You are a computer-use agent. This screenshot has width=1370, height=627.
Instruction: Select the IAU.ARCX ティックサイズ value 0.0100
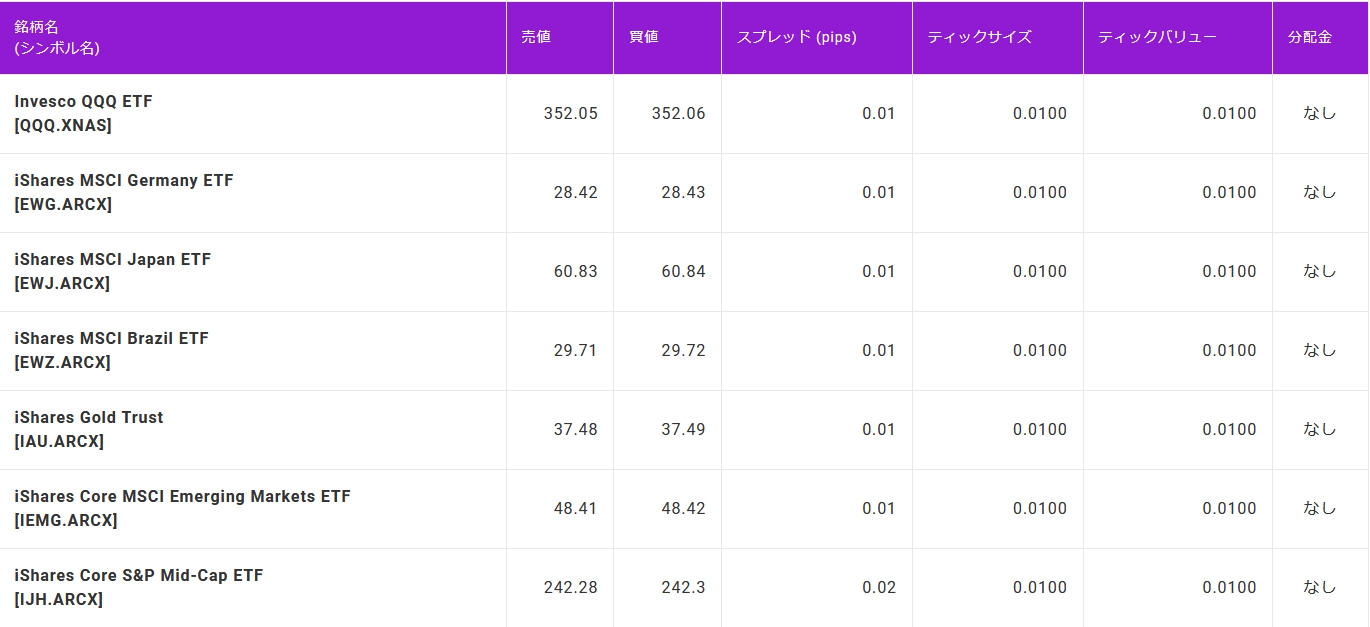coord(1040,429)
